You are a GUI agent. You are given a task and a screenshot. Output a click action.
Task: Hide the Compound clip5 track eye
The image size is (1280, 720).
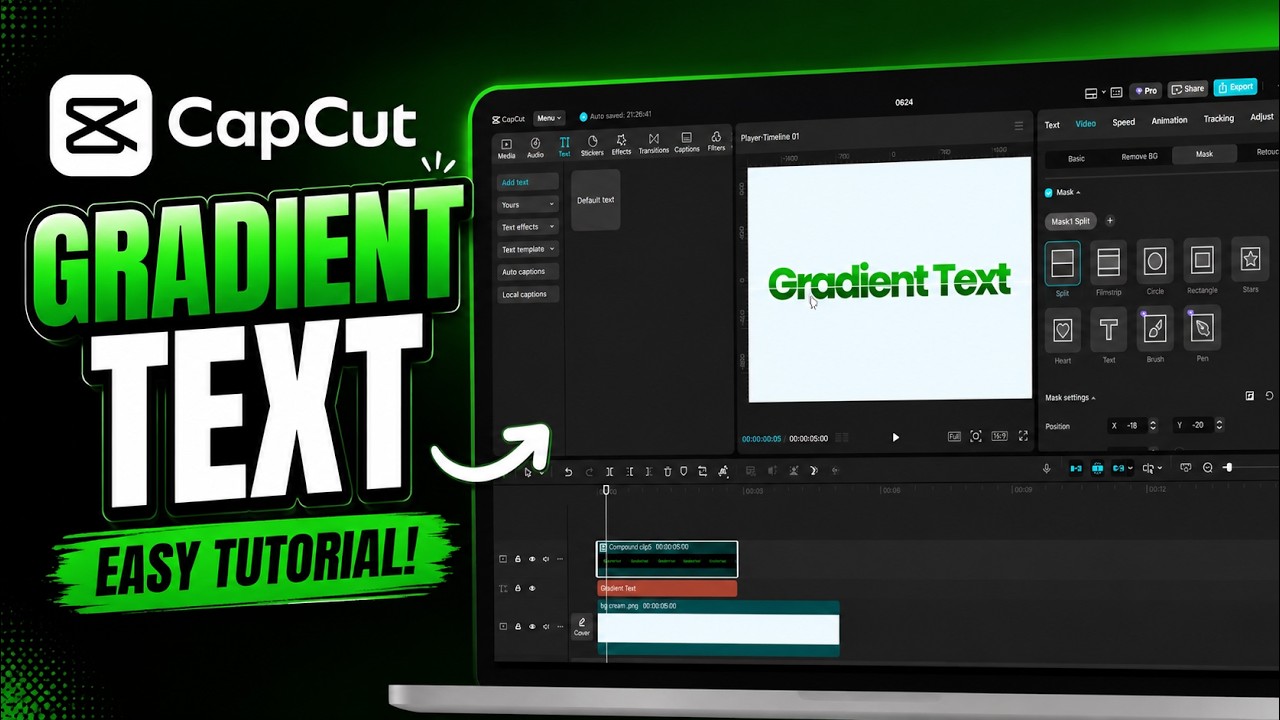pyautogui.click(x=532, y=559)
